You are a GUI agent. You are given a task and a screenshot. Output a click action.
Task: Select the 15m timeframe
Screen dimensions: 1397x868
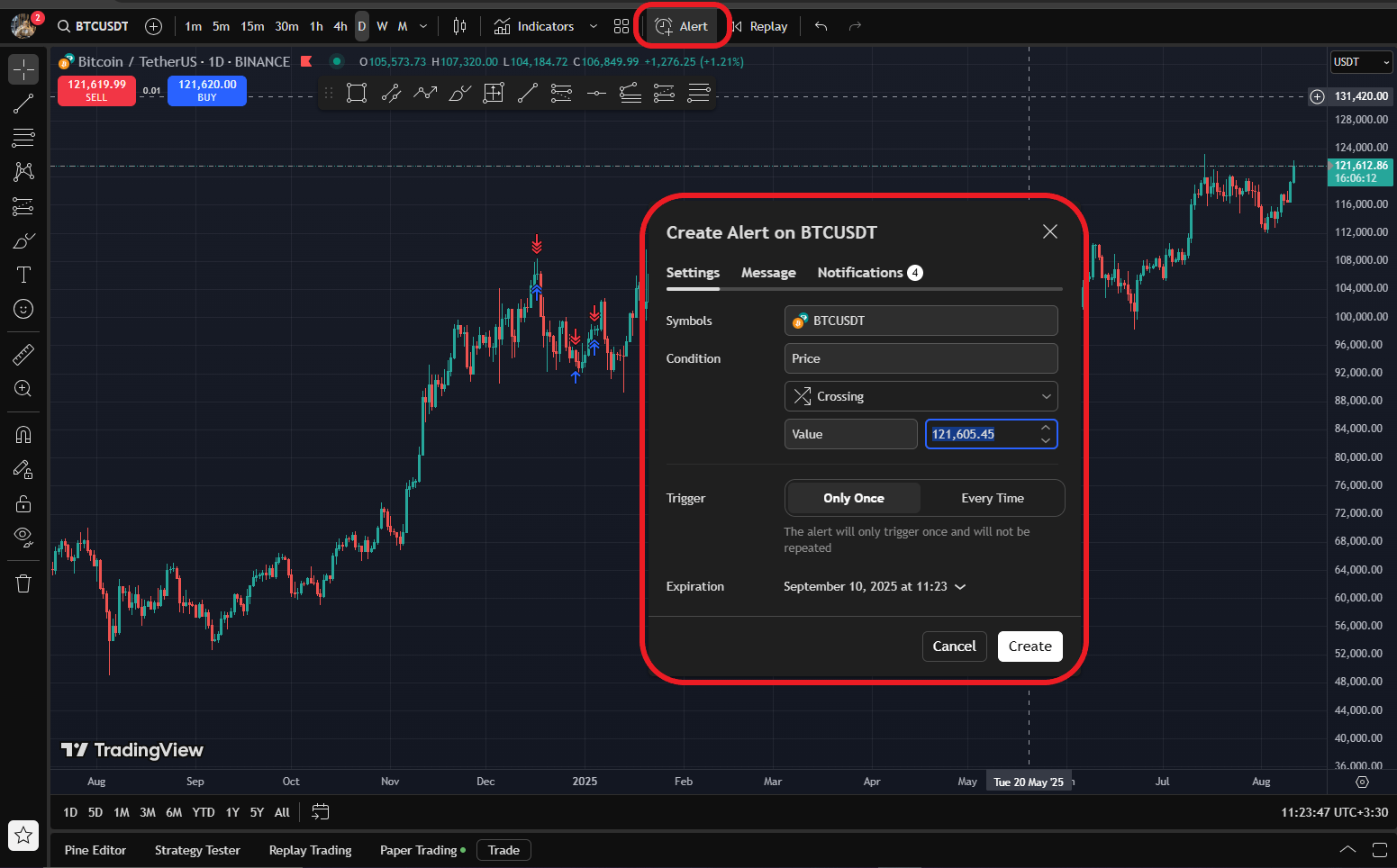(252, 26)
